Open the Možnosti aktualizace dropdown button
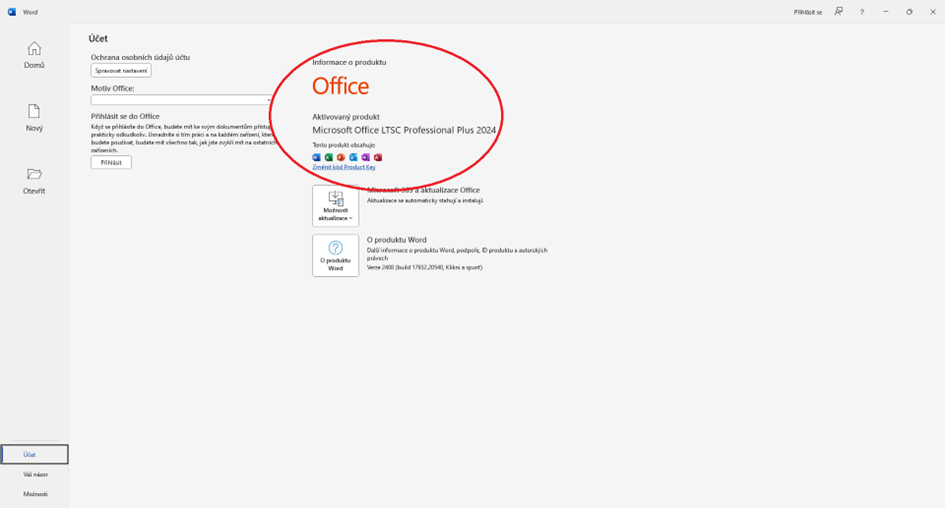This screenshot has height=508, width=945. pos(335,205)
